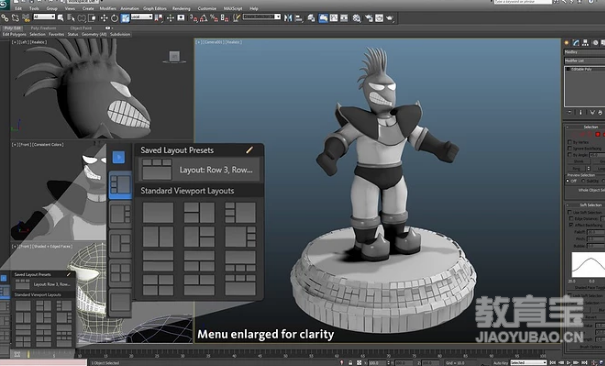Select the Off preview selection radio

pyautogui.click(x=568, y=181)
